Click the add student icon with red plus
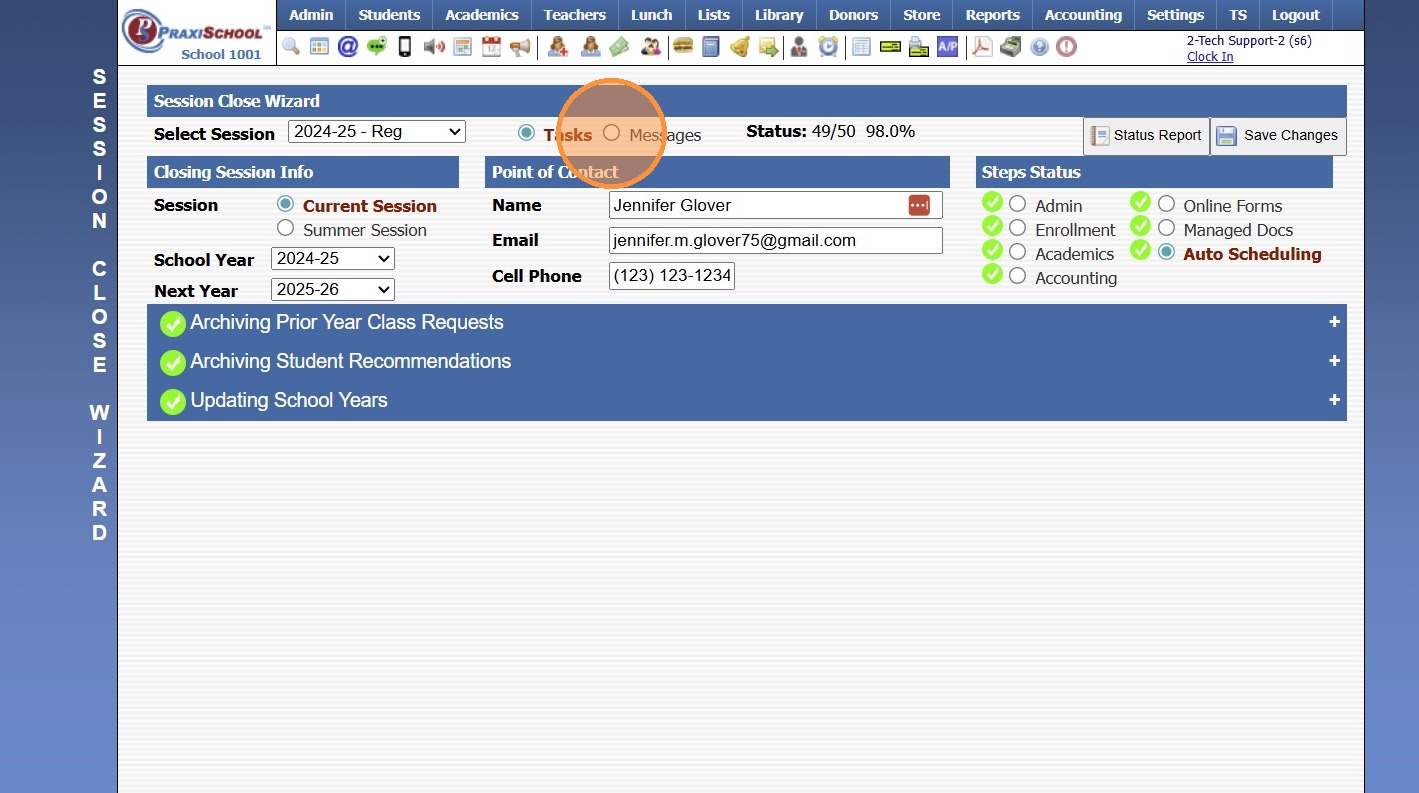Image resolution: width=1419 pixels, height=793 pixels. click(558, 47)
